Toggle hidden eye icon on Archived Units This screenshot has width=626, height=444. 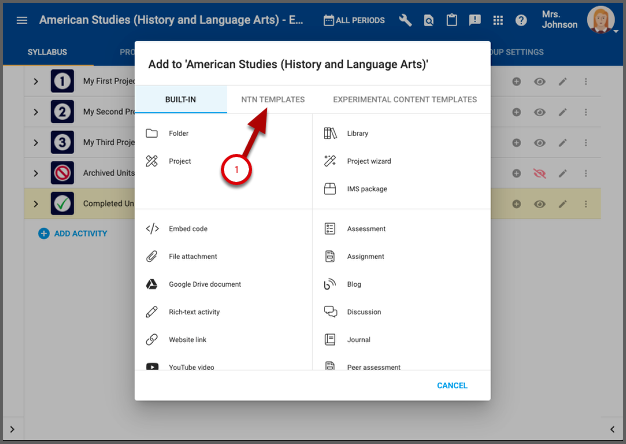[x=538, y=173]
